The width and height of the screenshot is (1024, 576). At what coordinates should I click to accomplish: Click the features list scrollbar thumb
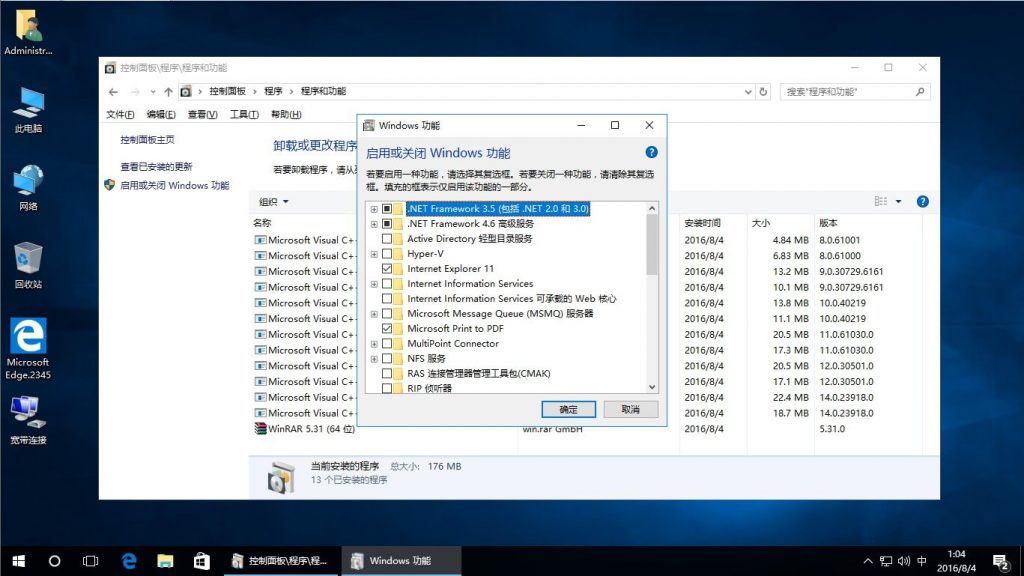652,245
